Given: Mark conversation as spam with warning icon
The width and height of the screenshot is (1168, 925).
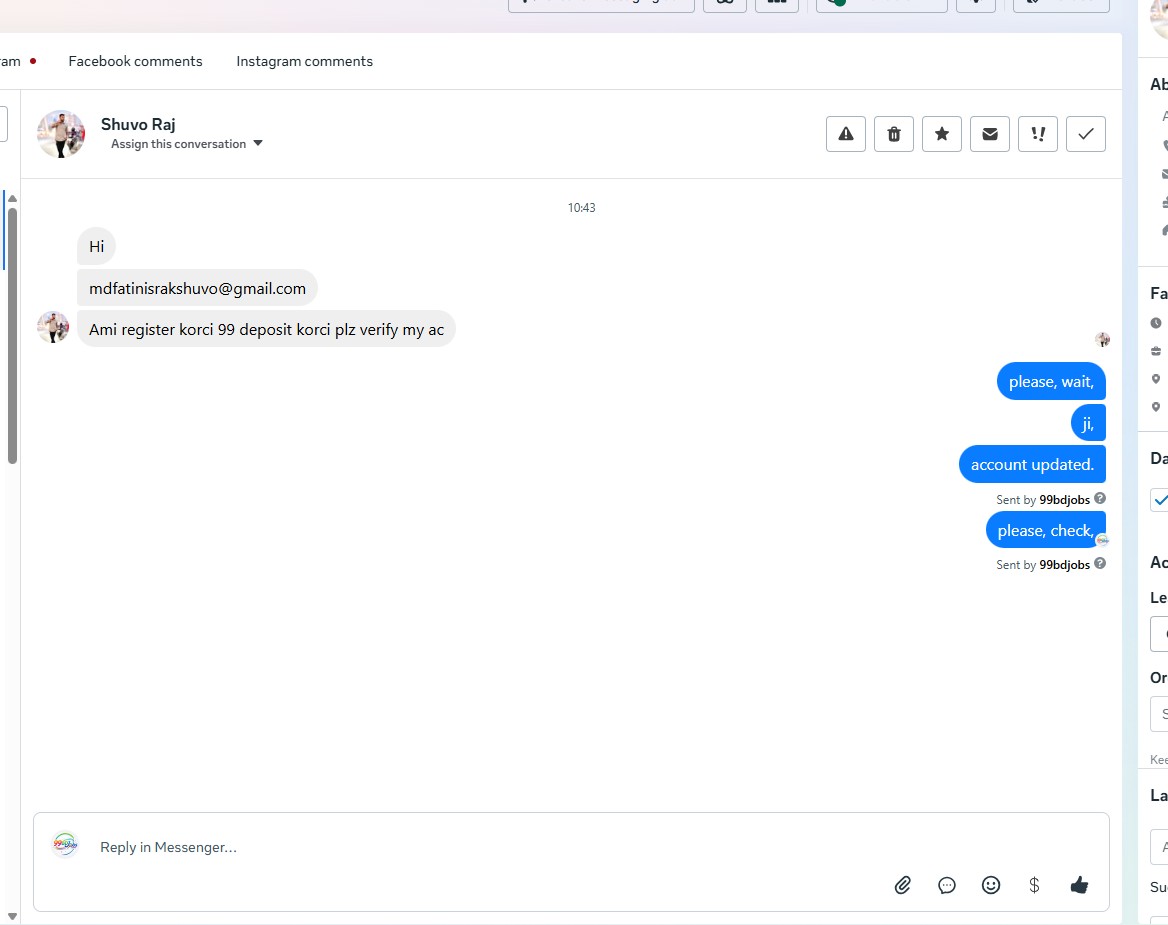Looking at the screenshot, I should click(845, 134).
